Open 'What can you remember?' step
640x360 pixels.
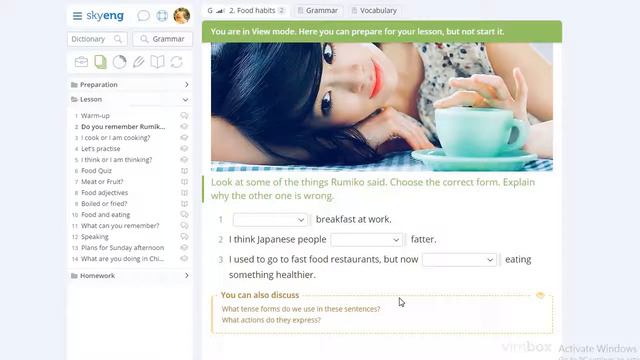[120, 226]
